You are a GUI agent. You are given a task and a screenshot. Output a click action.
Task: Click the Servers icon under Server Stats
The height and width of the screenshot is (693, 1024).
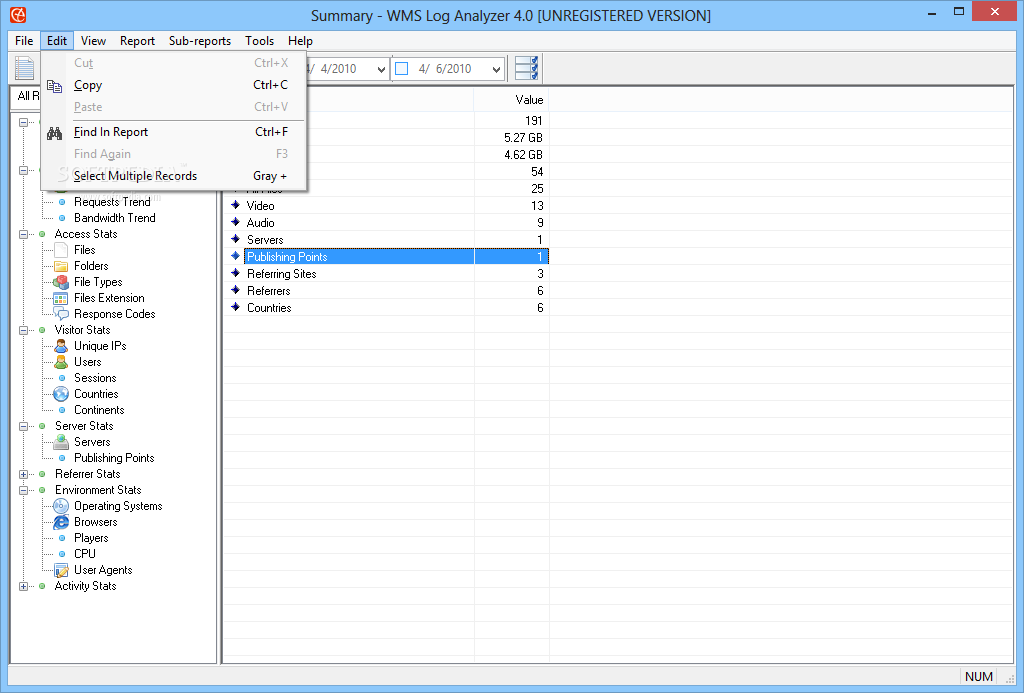coord(61,442)
